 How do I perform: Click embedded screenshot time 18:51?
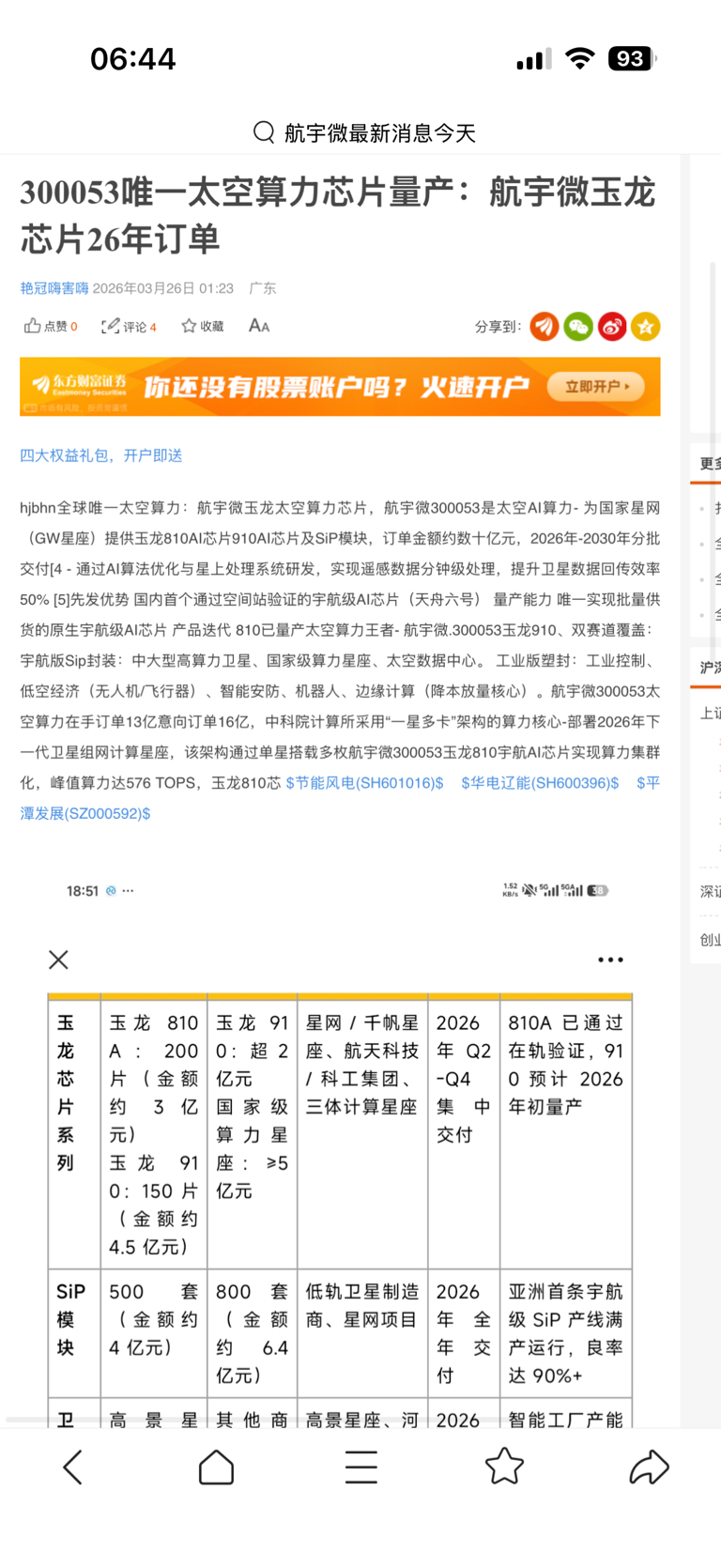click(83, 891)
